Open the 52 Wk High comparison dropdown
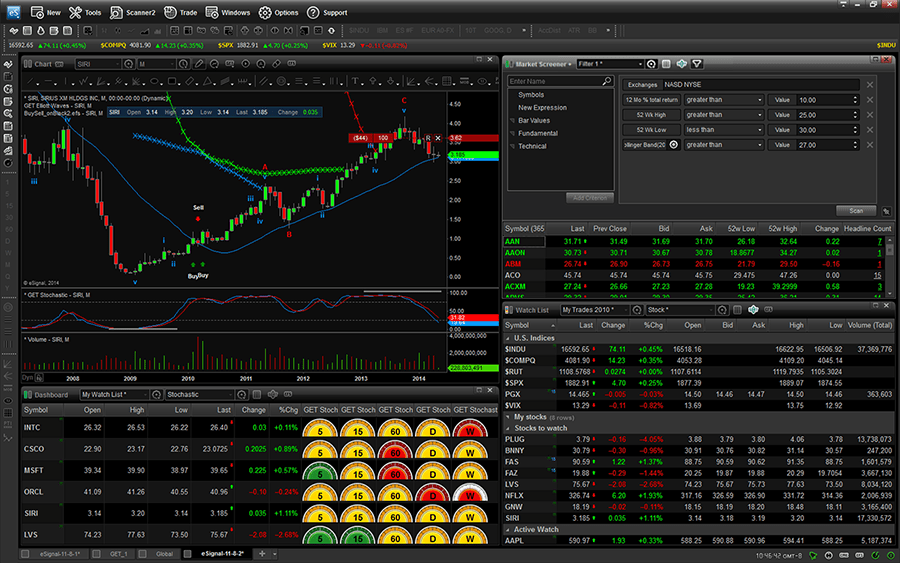900x563 pixels. coord(724,115)
